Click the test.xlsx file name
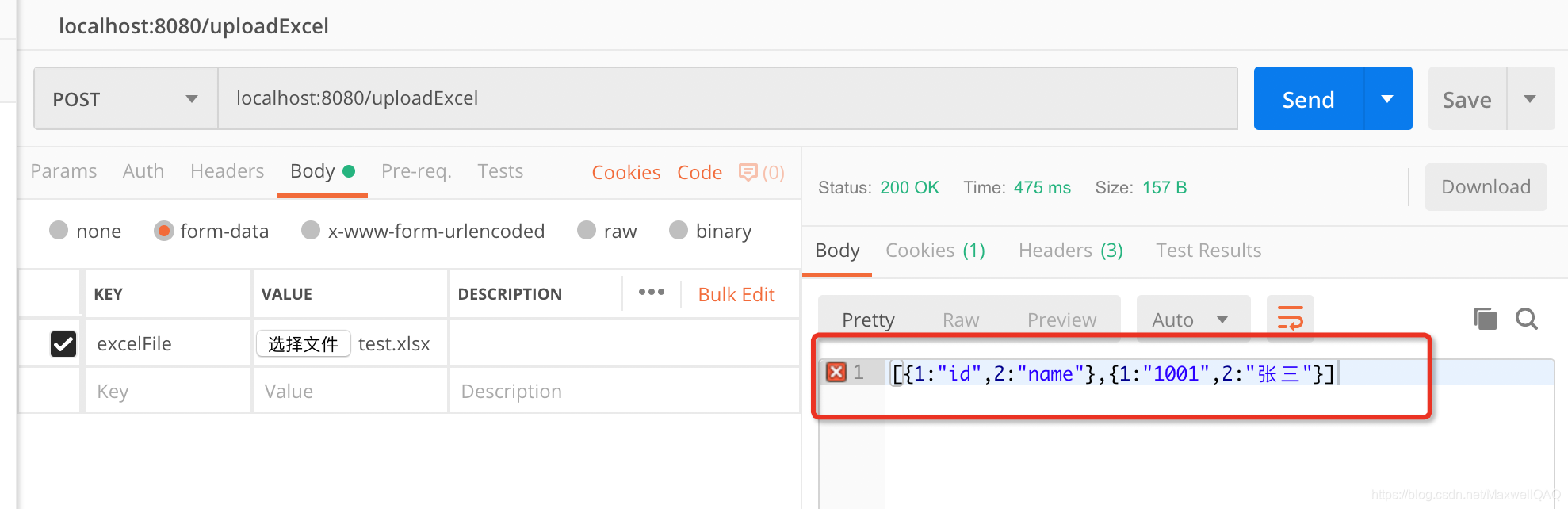The width and height of the screenshot is (1568, 509). pos(394,343)
